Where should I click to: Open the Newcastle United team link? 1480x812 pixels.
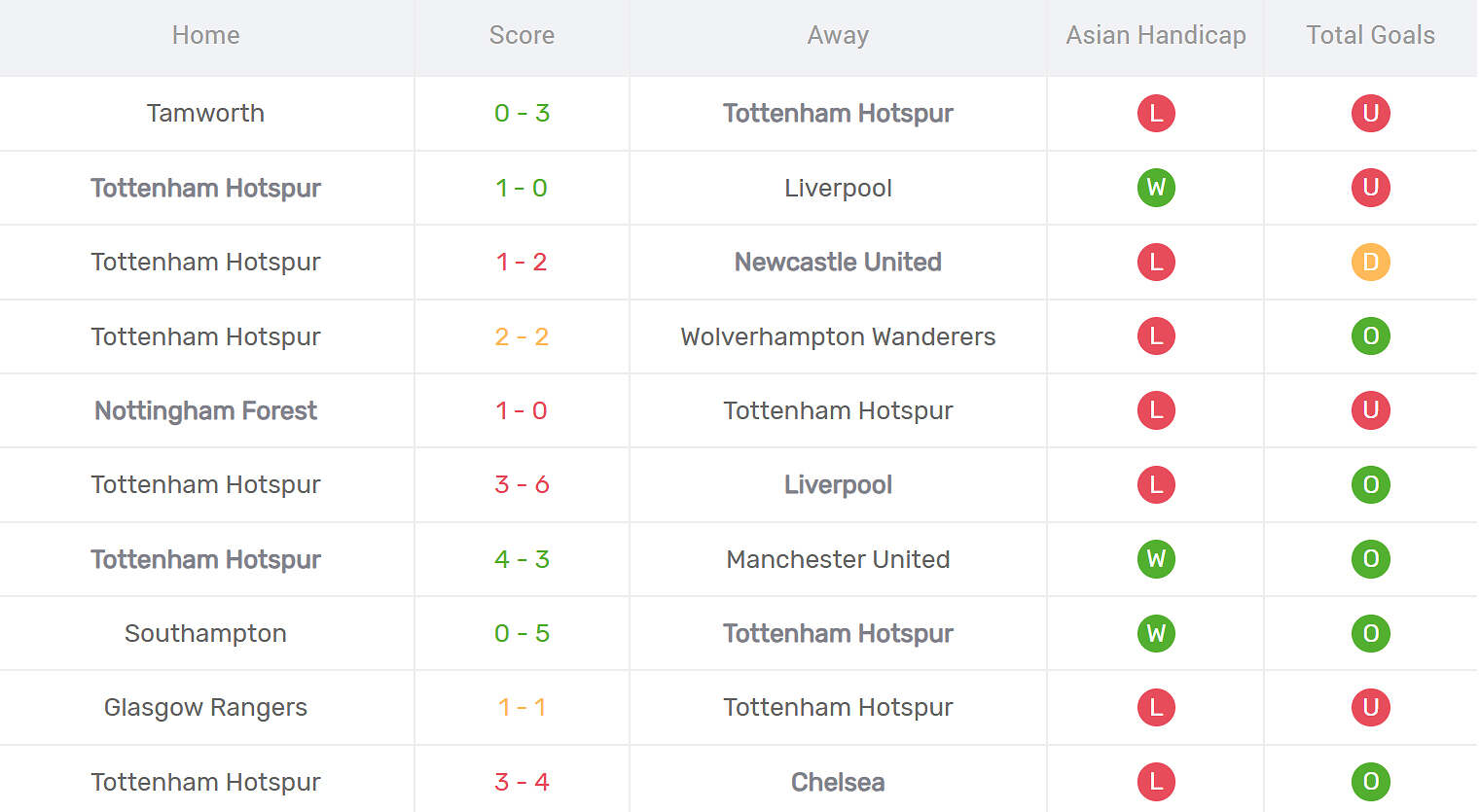click(838, 262)
